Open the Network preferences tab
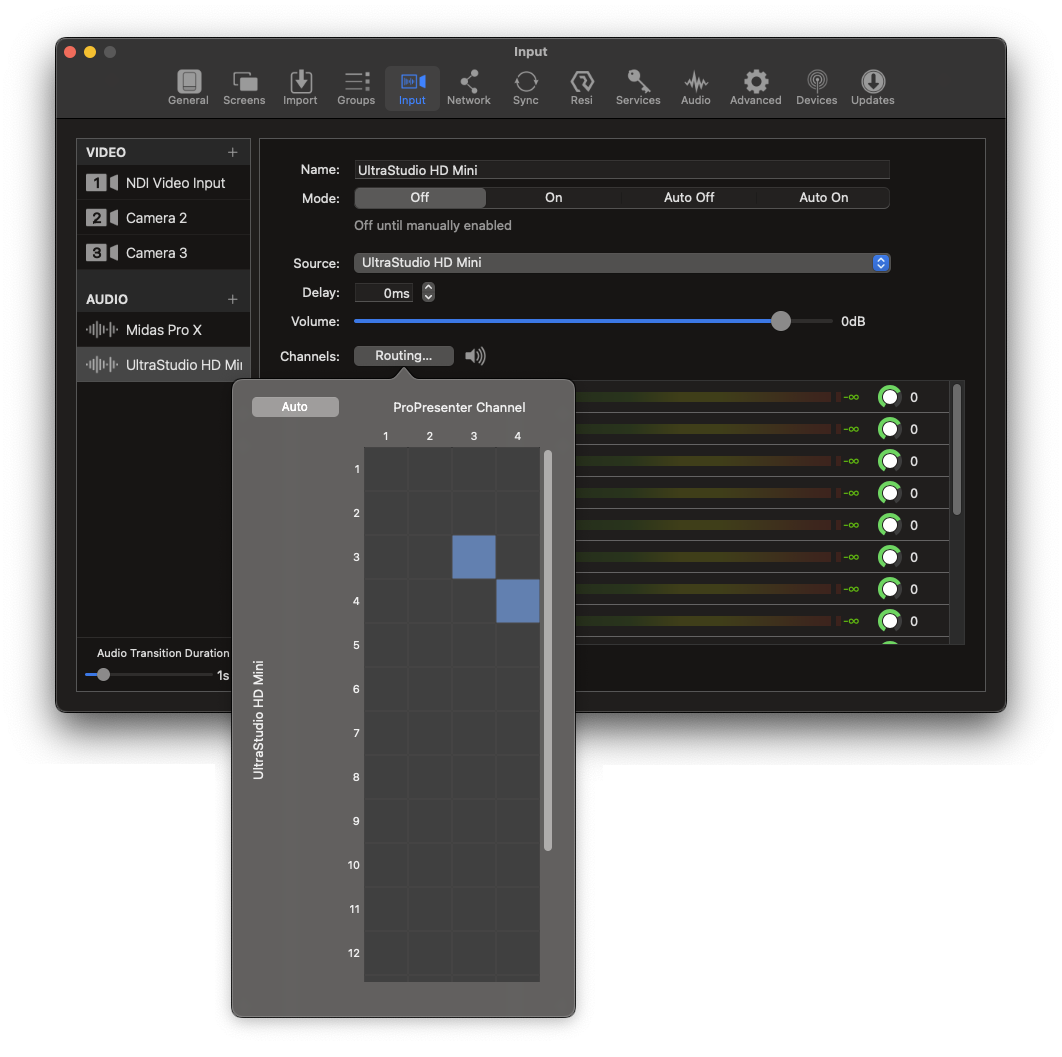Viewport: 1062px width, 1057px height. pyautogui.click(x=469, y=88)
